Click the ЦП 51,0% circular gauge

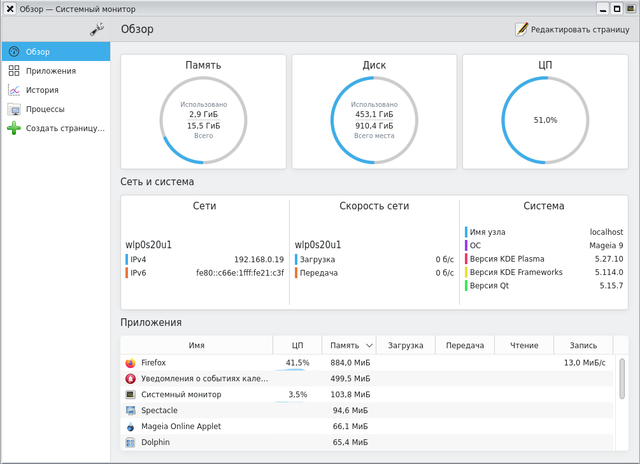tap(545, 120)
